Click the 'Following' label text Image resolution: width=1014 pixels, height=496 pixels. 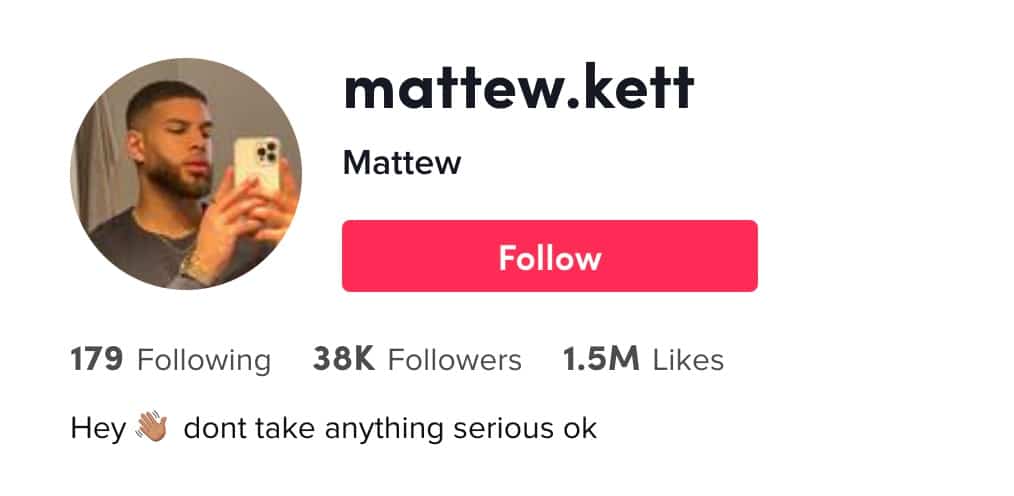coord(204,361)
